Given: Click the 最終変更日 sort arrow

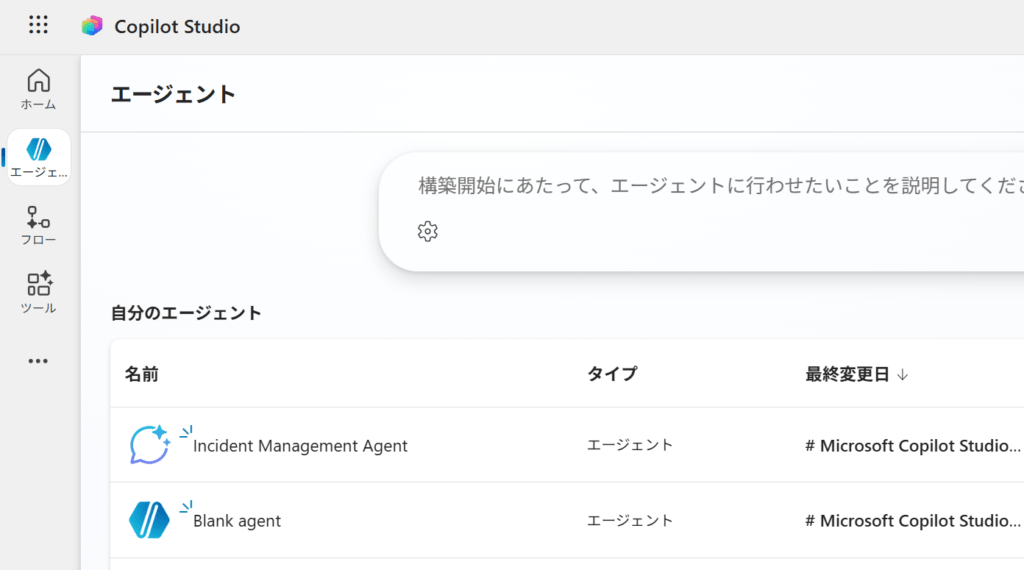Looking at the screenshot, I should click(x=902, y=374).
